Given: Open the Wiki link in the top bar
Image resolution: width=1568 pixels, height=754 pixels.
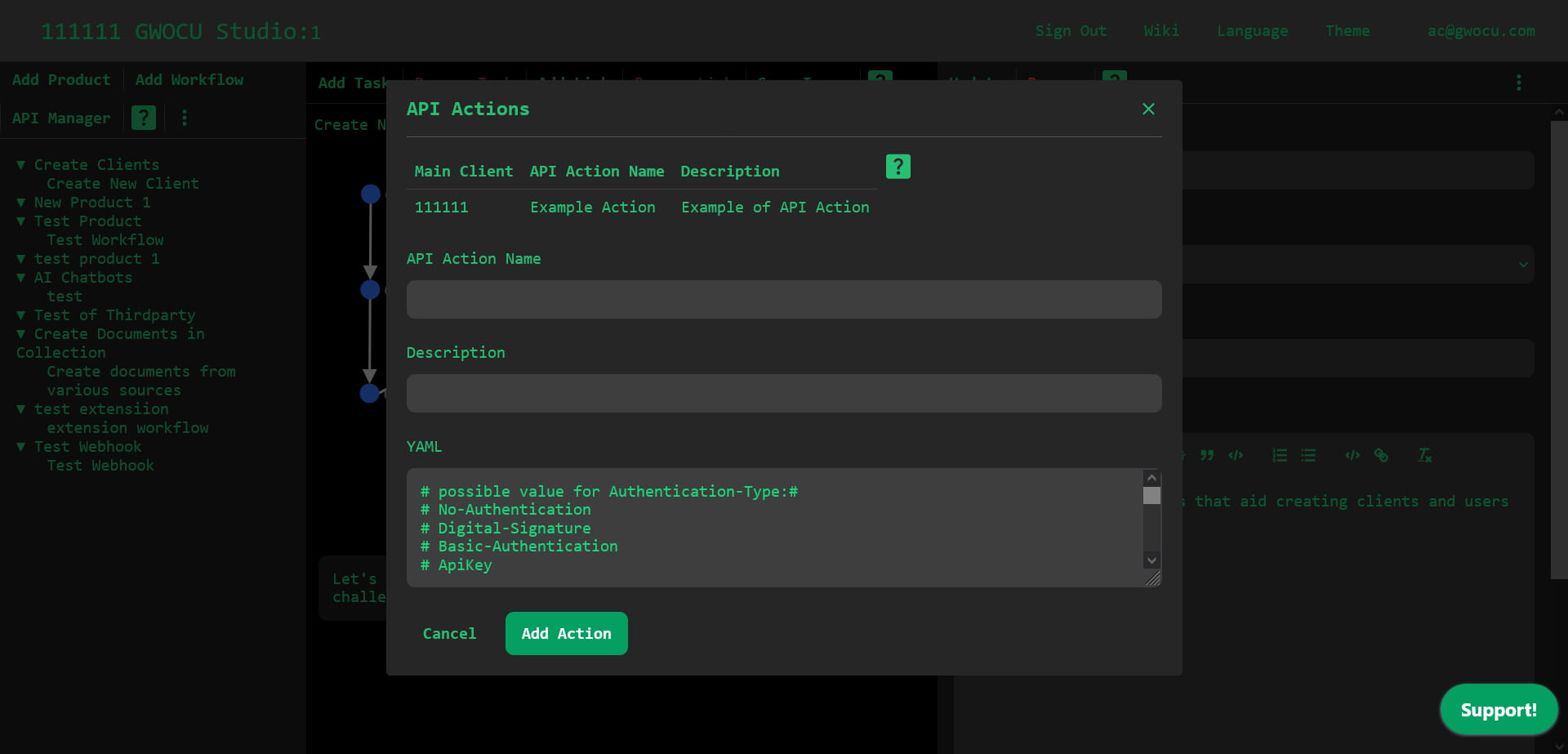Looking at the screenshot, I should (1161, 31).
